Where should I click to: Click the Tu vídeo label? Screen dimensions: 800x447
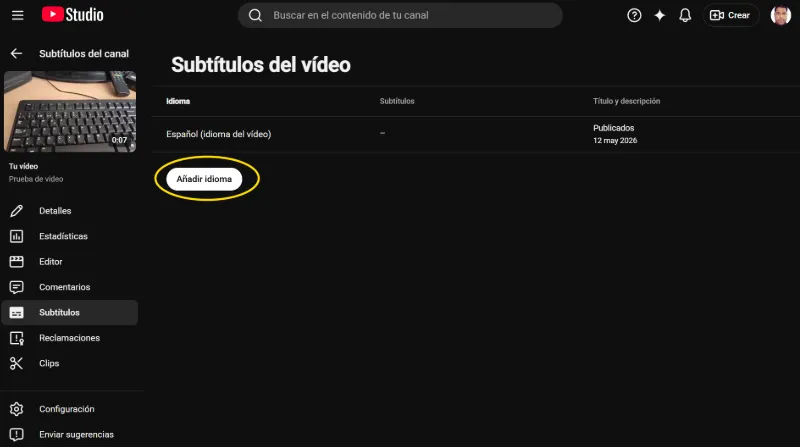[23, 166]
